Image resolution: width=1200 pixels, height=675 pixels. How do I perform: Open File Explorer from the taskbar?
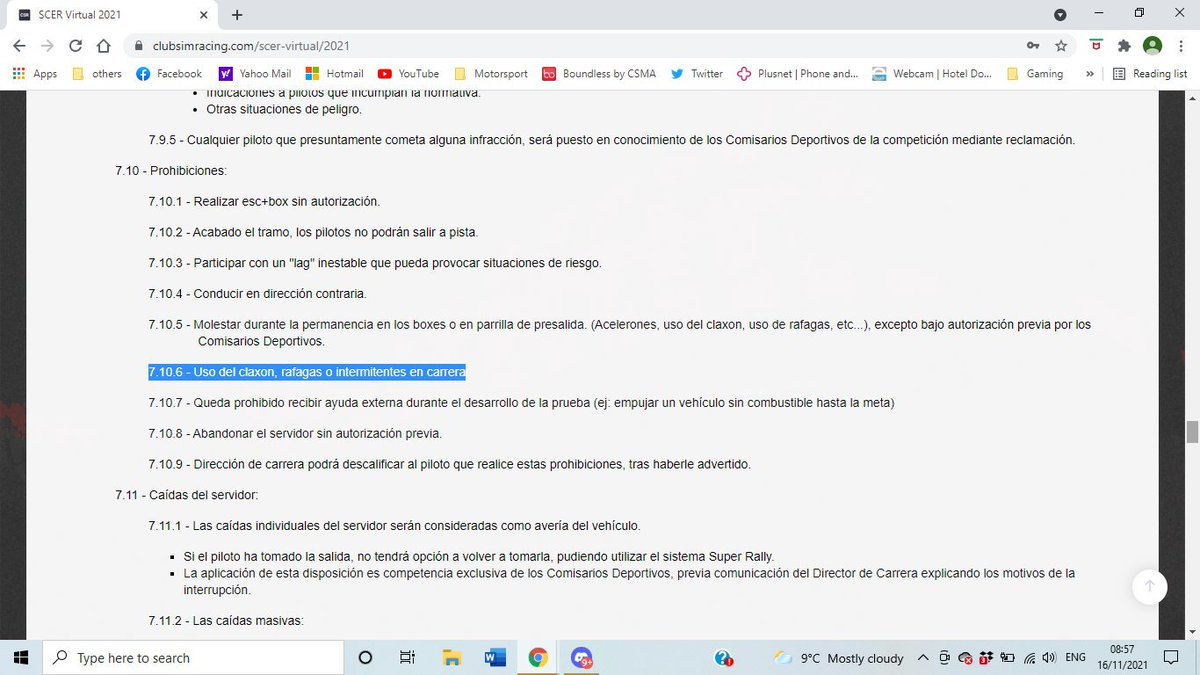click(x=451, y=657)
